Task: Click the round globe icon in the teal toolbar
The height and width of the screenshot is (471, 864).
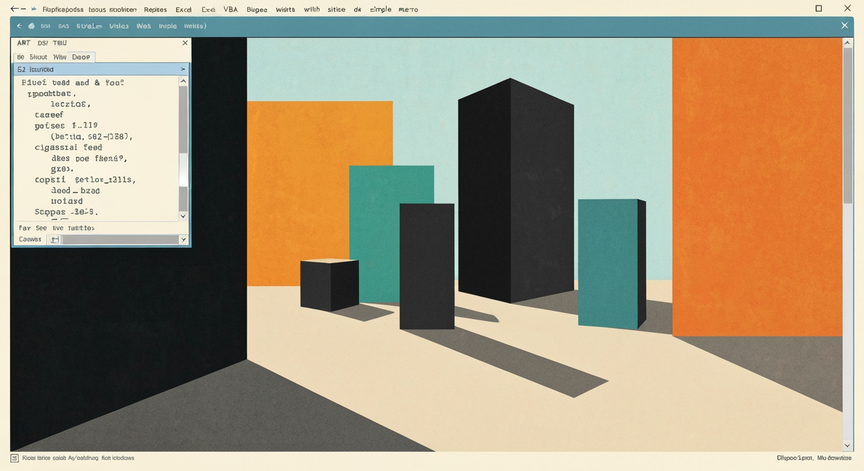Action: coord(31,26)
